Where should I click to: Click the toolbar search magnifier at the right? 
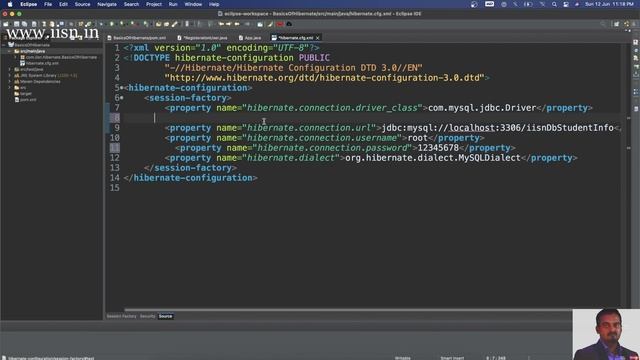coord(603,24)
